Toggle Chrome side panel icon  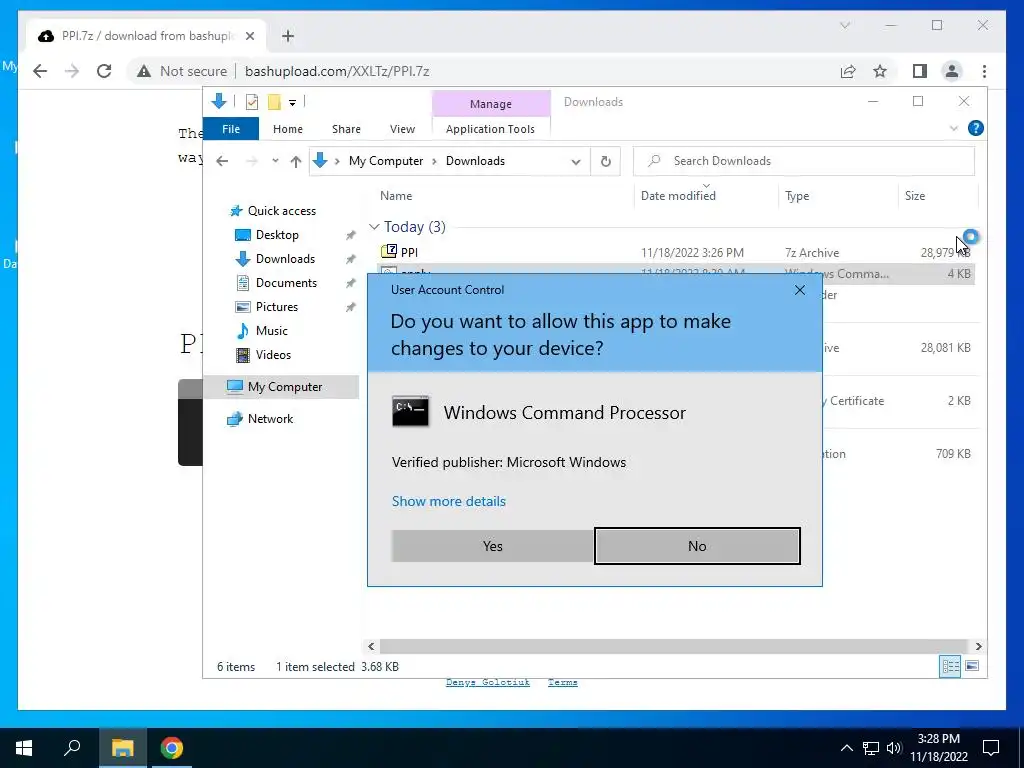tap(920, 71)
